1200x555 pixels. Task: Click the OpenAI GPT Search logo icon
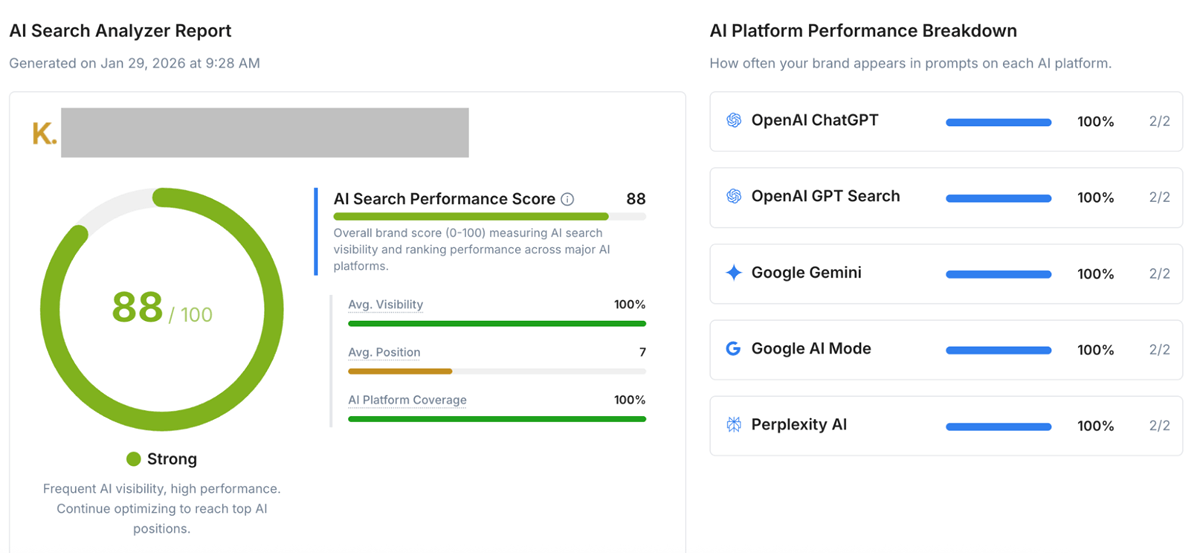pyautogui.click(x=734, y=196)
